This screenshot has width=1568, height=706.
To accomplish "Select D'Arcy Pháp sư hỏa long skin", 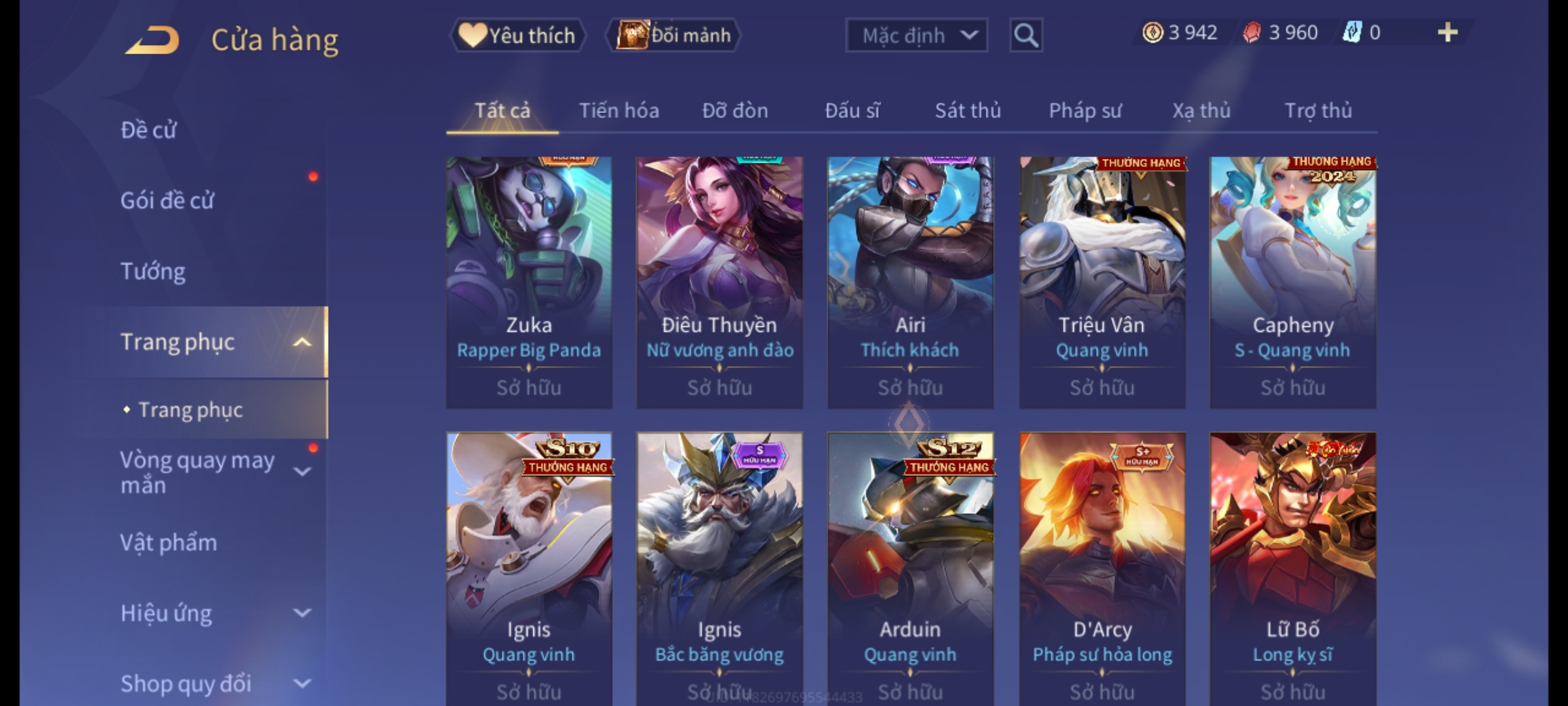I will [x=1102, y=569].
